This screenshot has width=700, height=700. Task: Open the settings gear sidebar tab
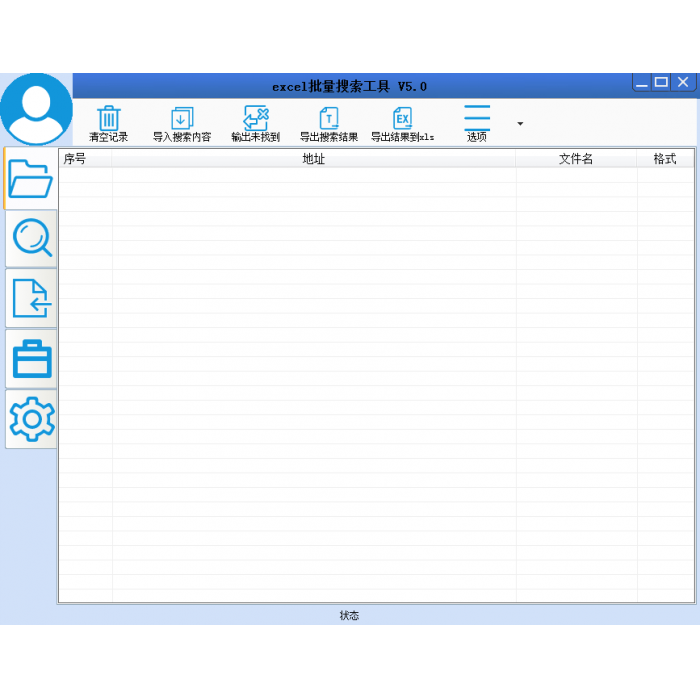coord(31,419)
